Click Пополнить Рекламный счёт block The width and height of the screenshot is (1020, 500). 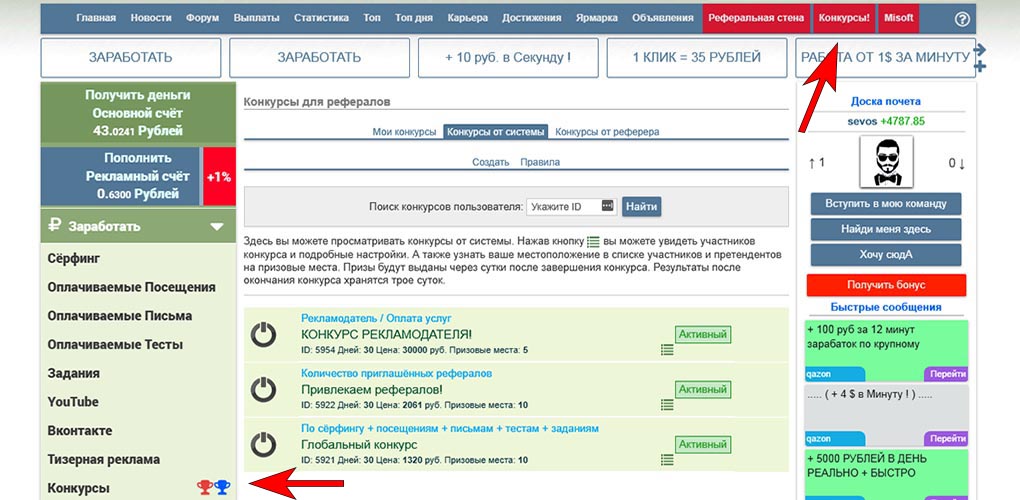coord(121,176)
